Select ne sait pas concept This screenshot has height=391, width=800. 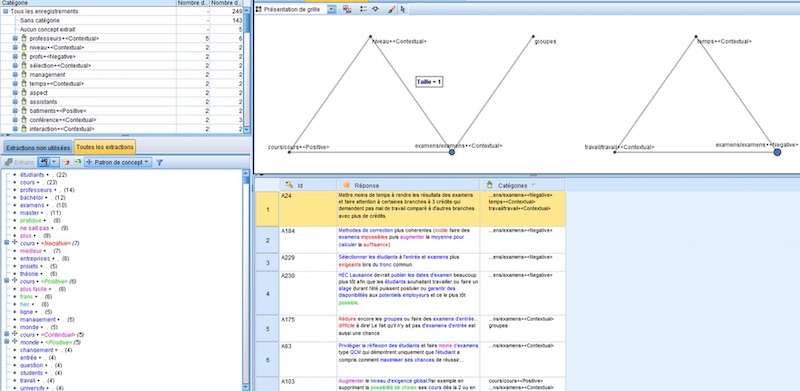[34, 228]
